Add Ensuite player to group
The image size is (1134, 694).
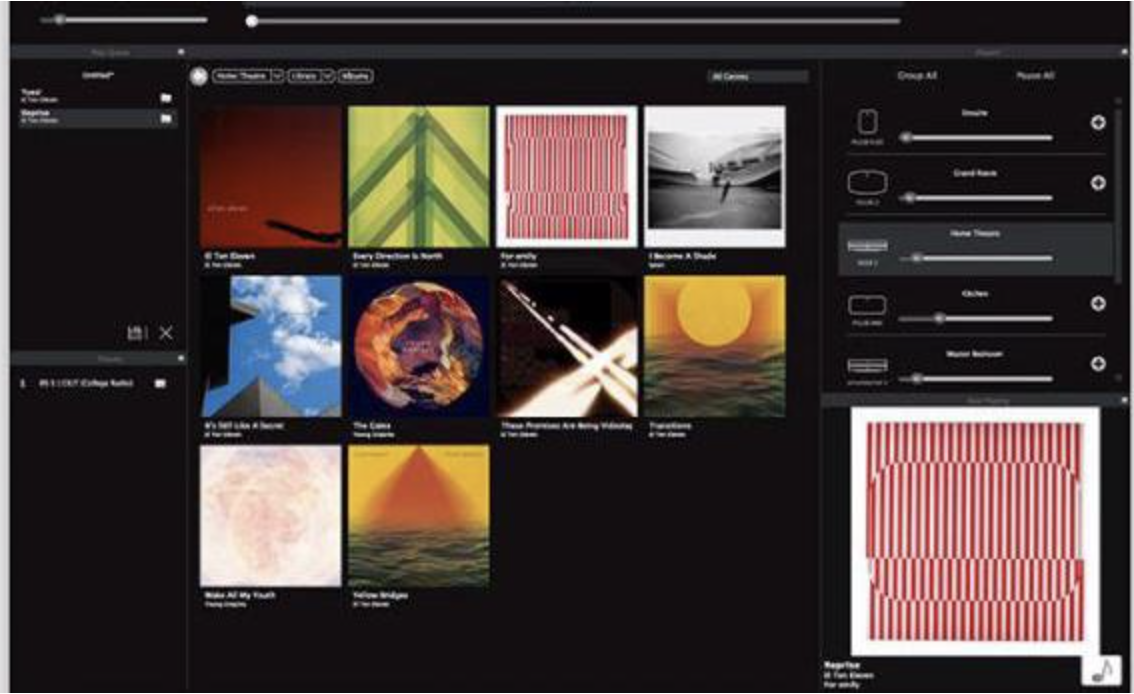(x=1097, y=123)
